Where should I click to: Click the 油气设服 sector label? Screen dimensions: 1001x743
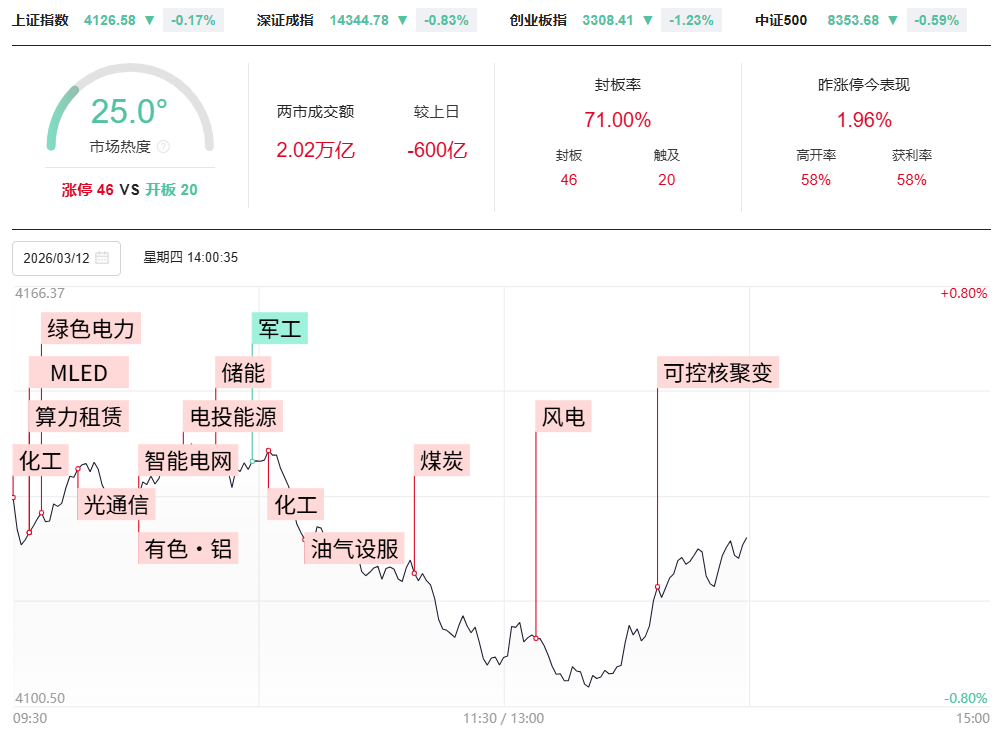[354, 548]
